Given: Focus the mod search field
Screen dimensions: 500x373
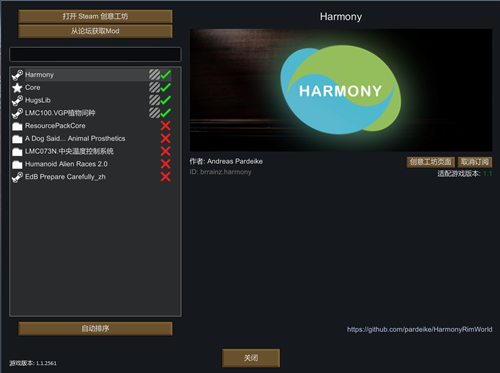Looking at the screenshot, I should pos(95,54).
